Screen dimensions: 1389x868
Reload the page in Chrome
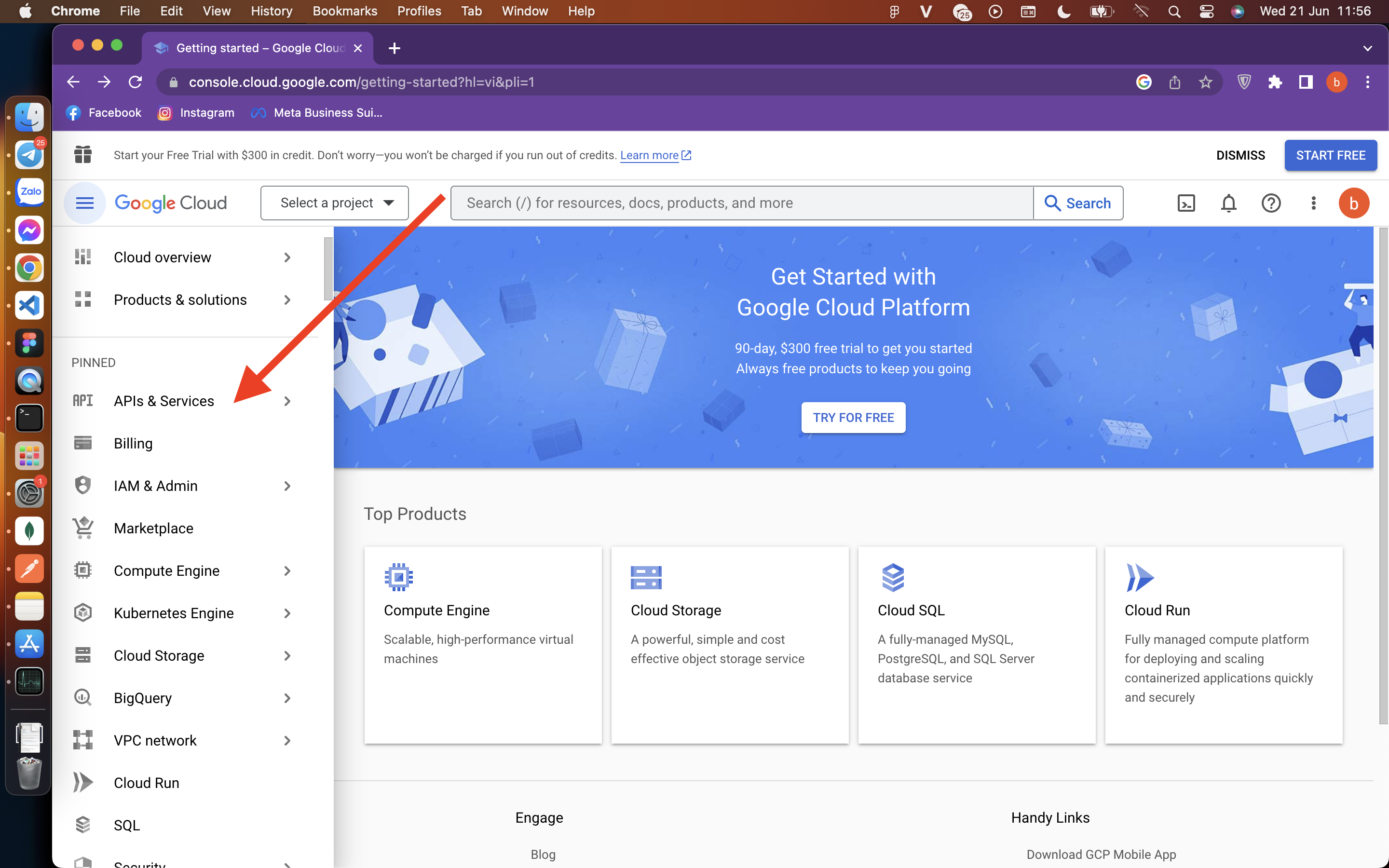tap(135, 82)
